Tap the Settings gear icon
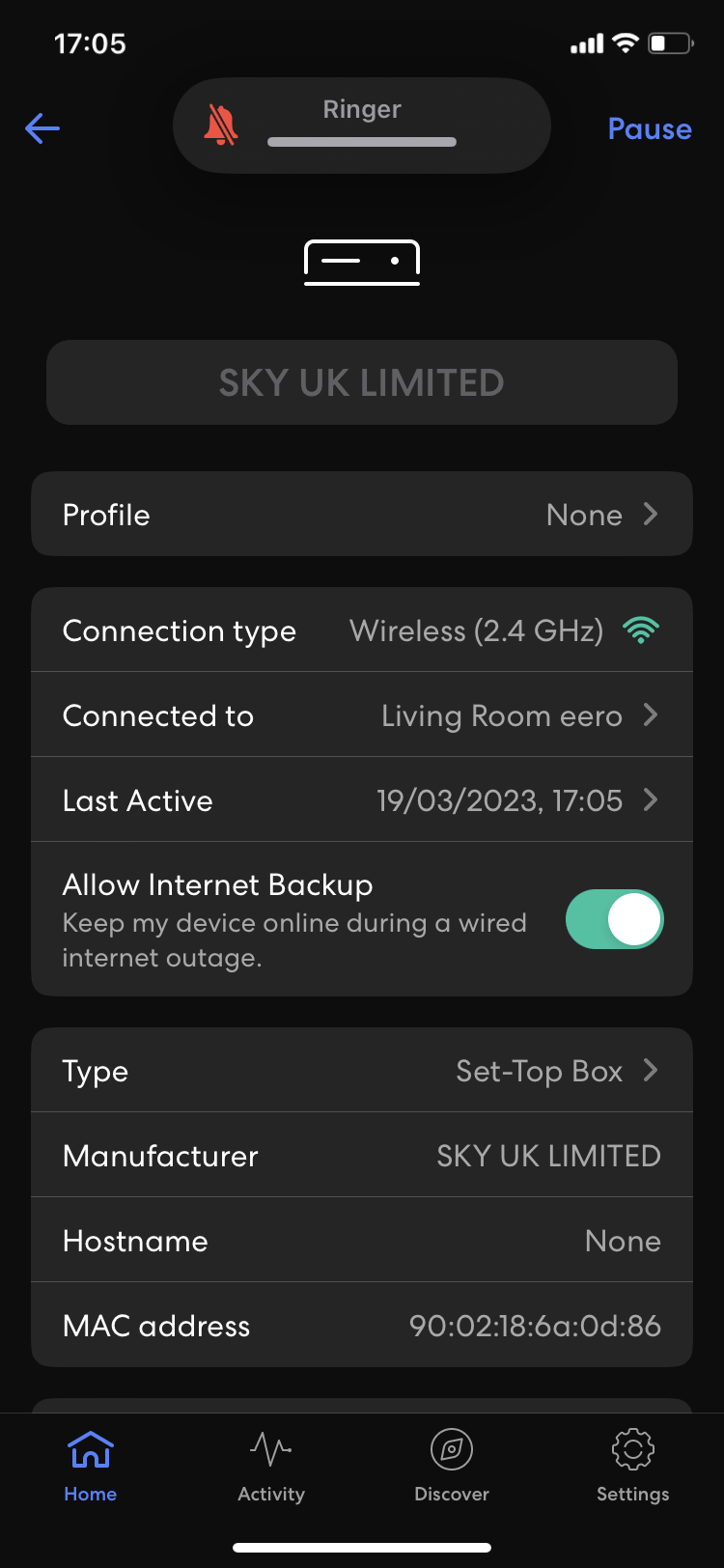This screenshot has width=724, height=1568. [632, 1448]
